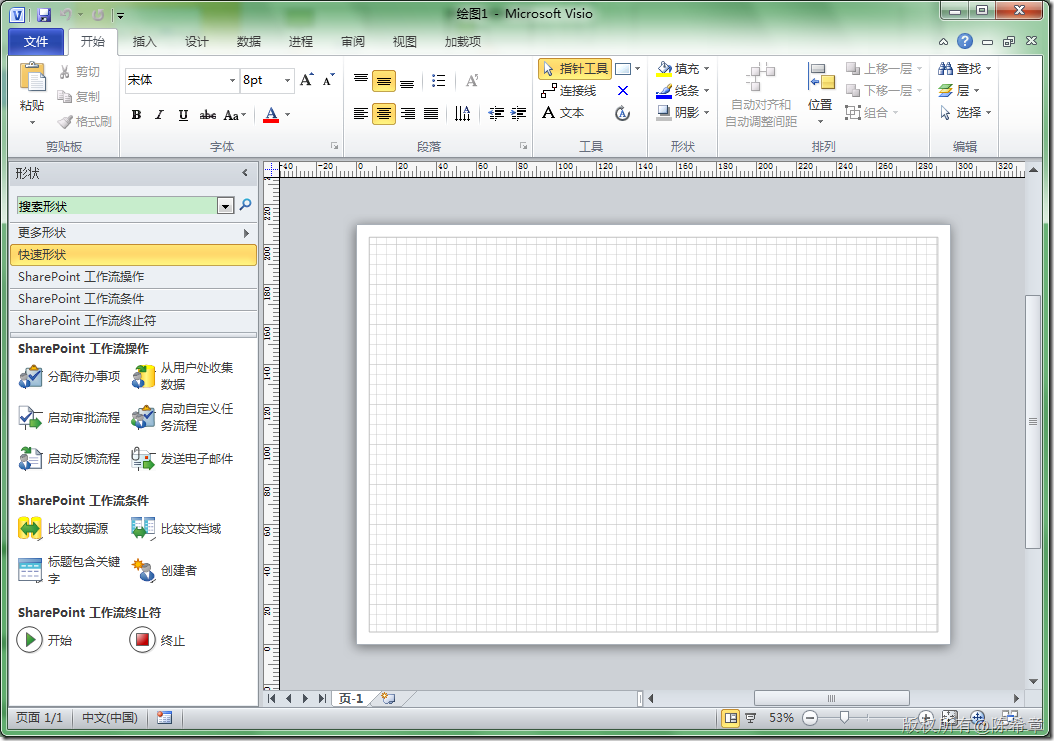Click the font color A swatch
Image resolution: width=1054 pixels, height=741 pixels.
click(x=272, y=115)
